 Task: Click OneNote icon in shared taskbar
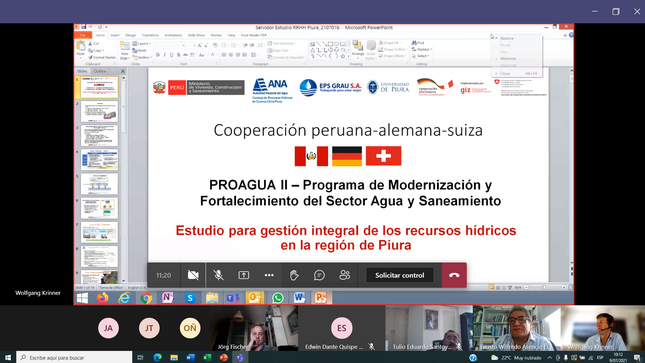pos(168,298)
